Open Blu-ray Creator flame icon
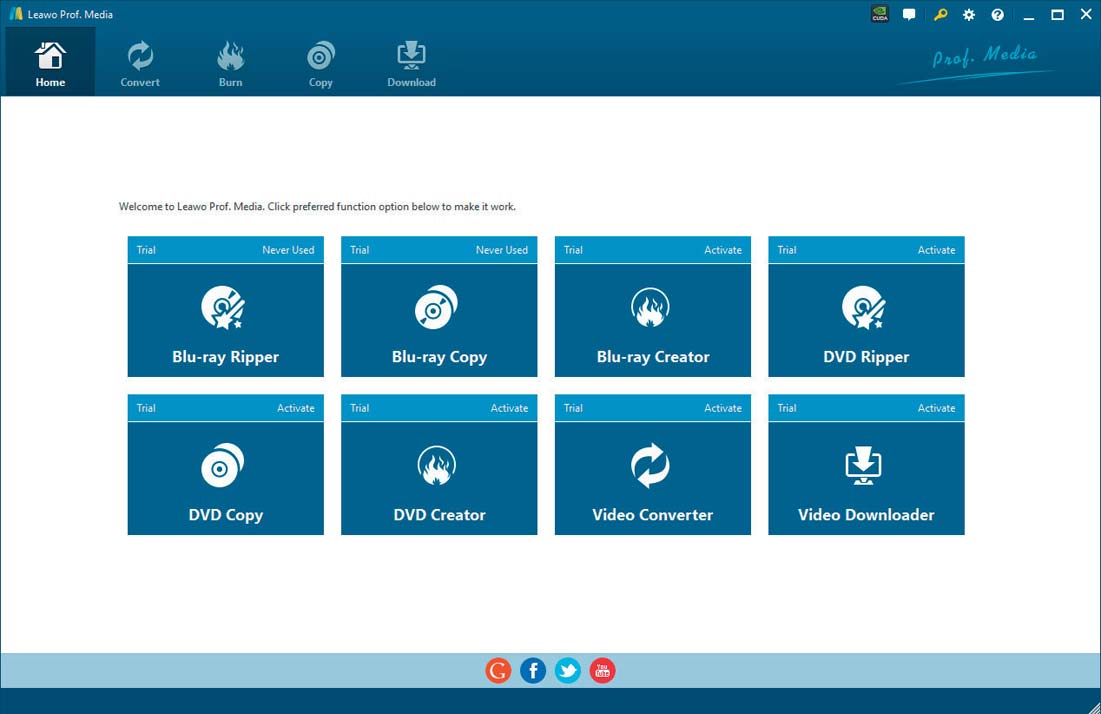1101x714 pixels. click(650, 308)
